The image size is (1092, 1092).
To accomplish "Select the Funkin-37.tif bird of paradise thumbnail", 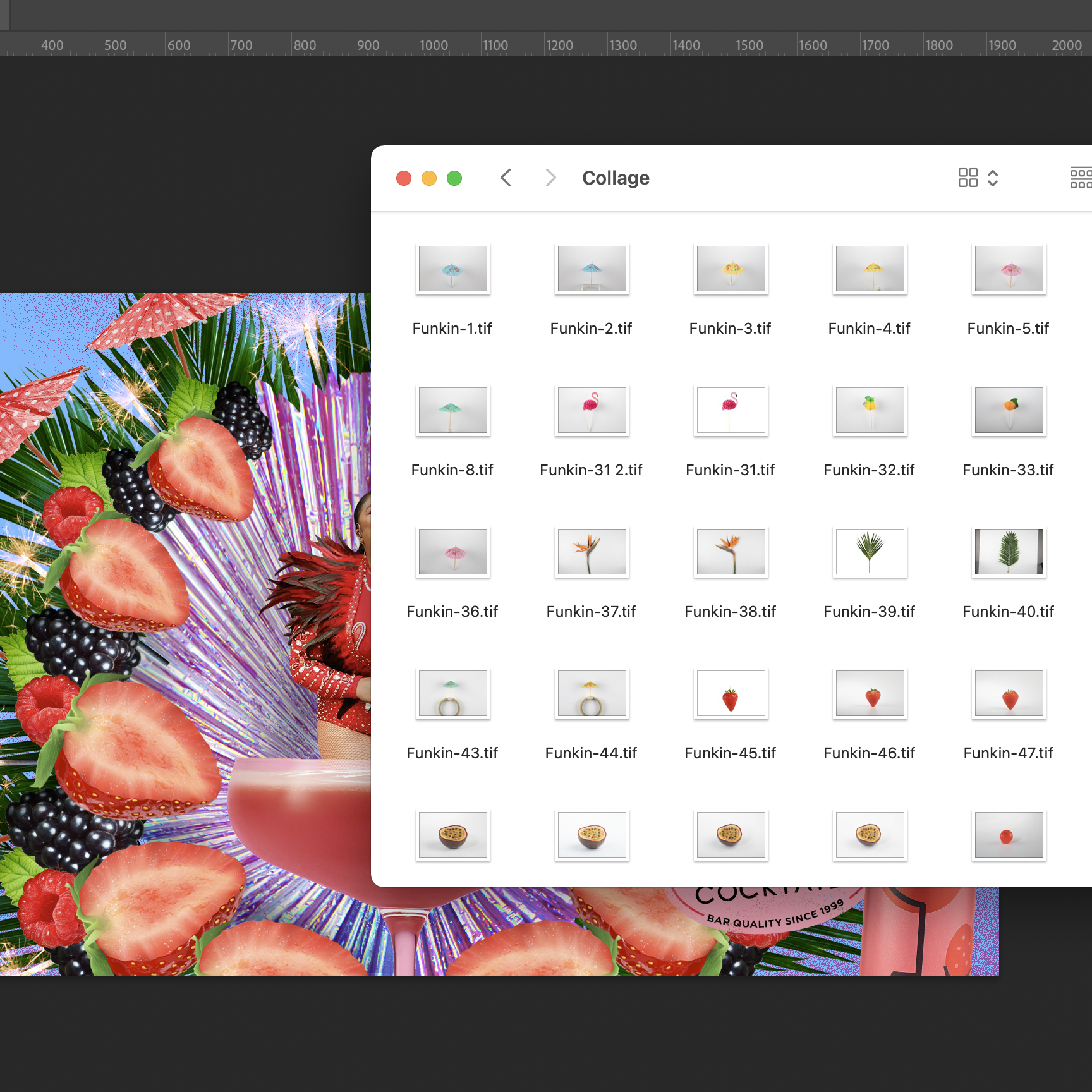I will [592, 552].
